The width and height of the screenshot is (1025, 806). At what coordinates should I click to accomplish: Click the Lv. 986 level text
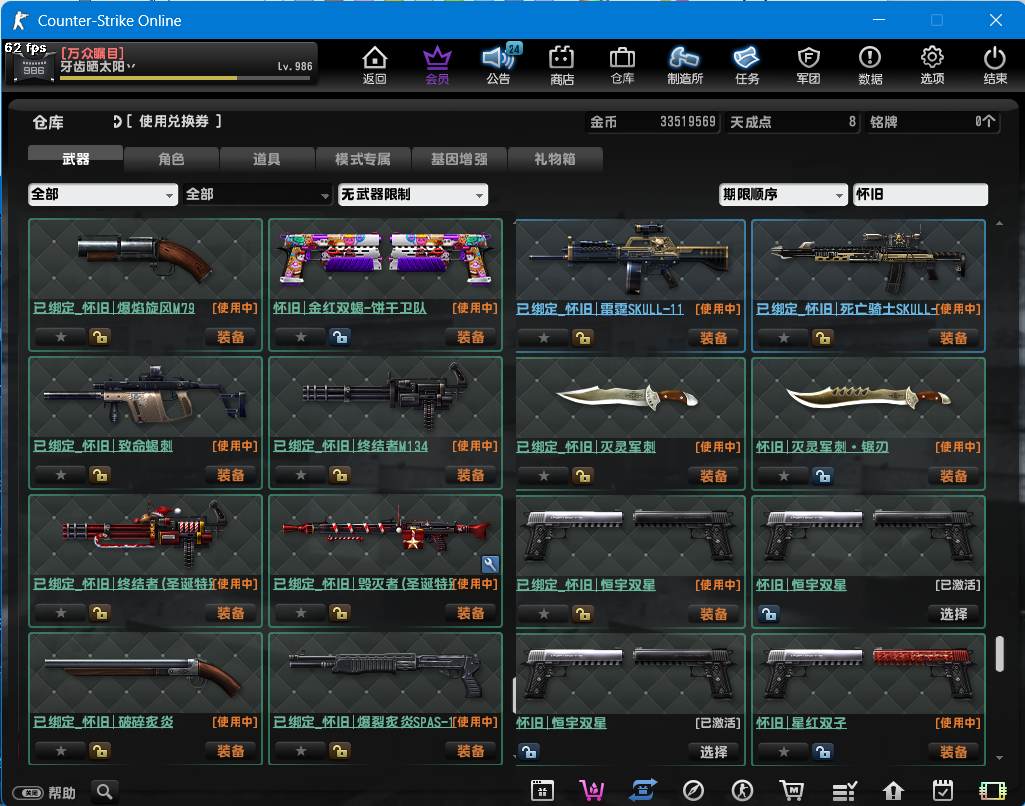(295, 66)
